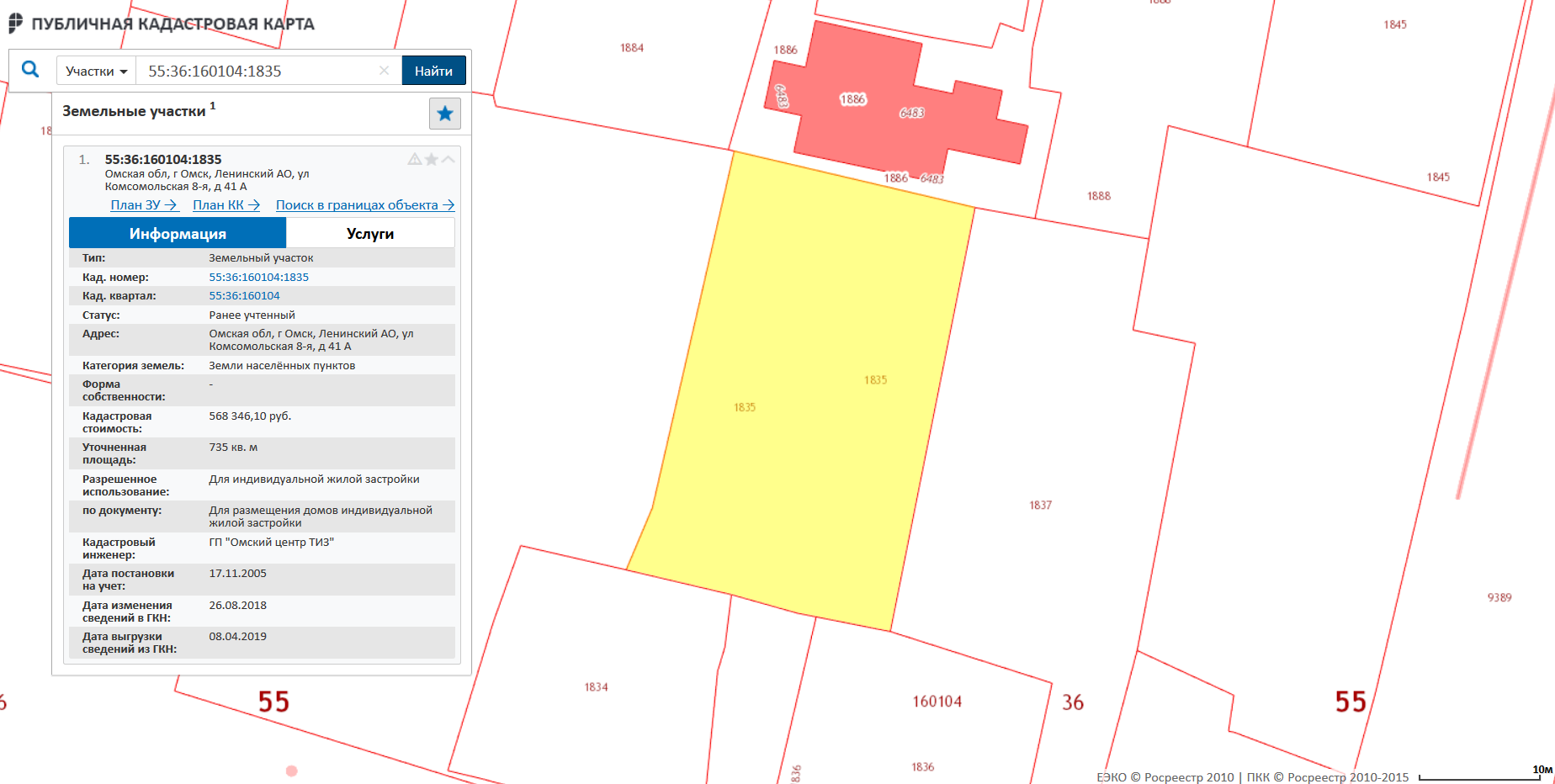The height and width of the screenshot is (784, 1555).
Task: Open favorites with the blue star button
Action: pyautogui.click(x=444, y=114)
